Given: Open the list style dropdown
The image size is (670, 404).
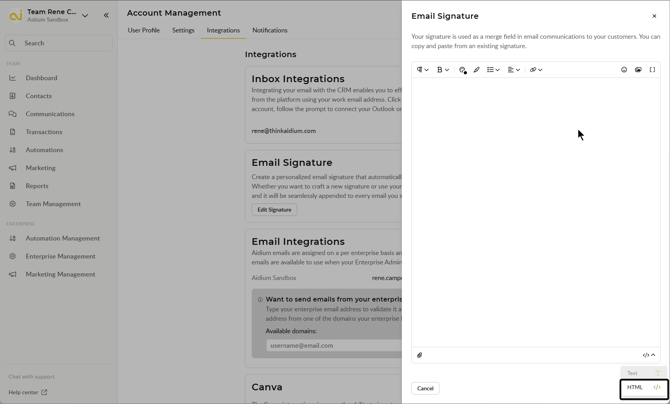Looking at the screenshot, I should [493, 70].
